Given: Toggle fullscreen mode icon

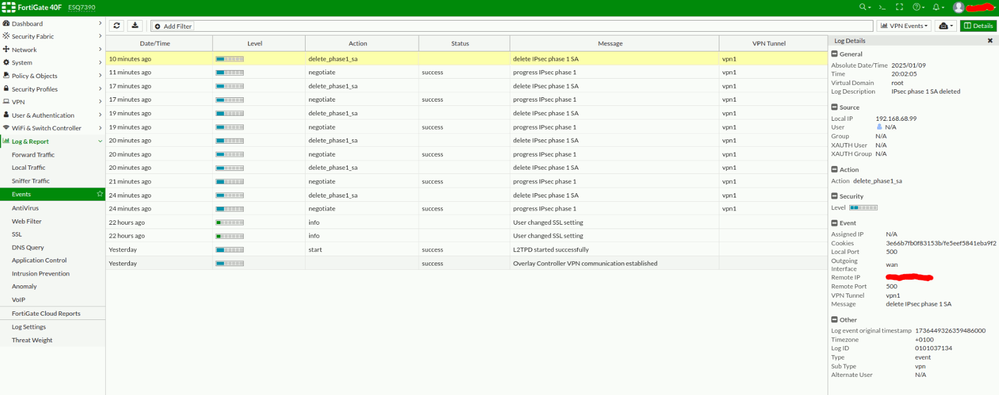Looking at the screenshot, I should pyautogui.click(x=900, y=7).
